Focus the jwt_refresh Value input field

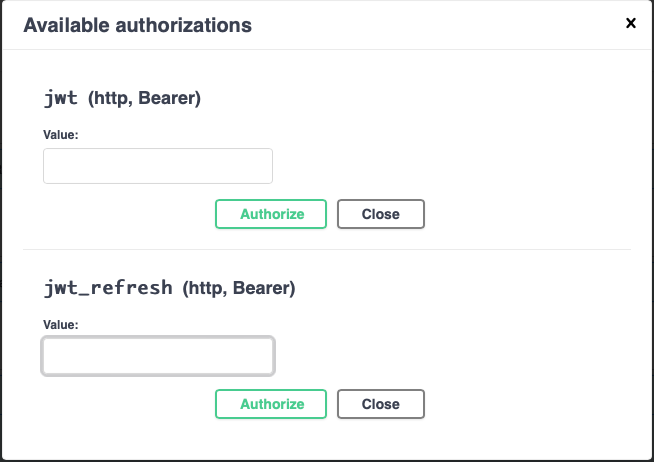[158, 356]
